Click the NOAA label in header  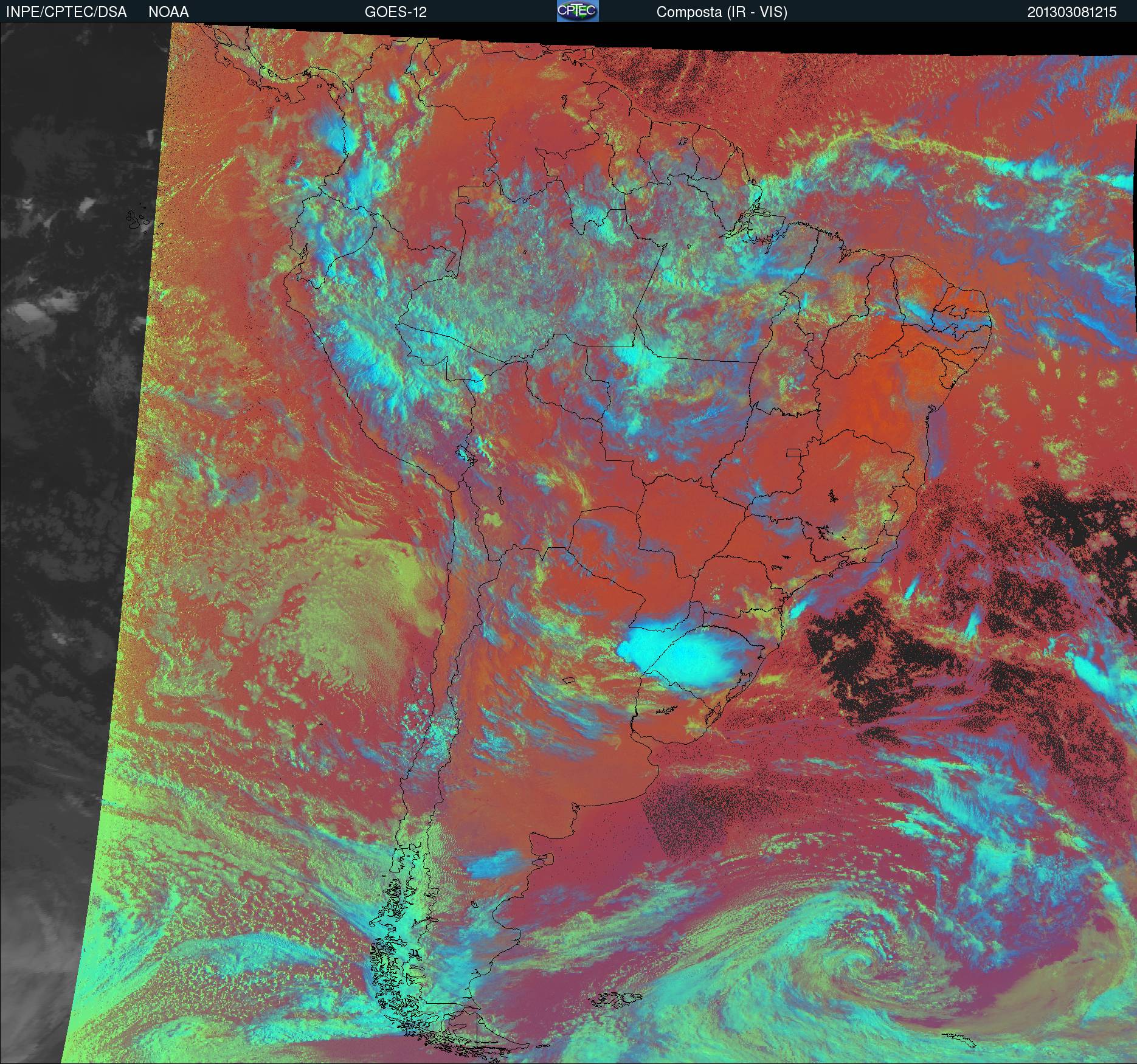pyautogui.click(x=168, y=12)
